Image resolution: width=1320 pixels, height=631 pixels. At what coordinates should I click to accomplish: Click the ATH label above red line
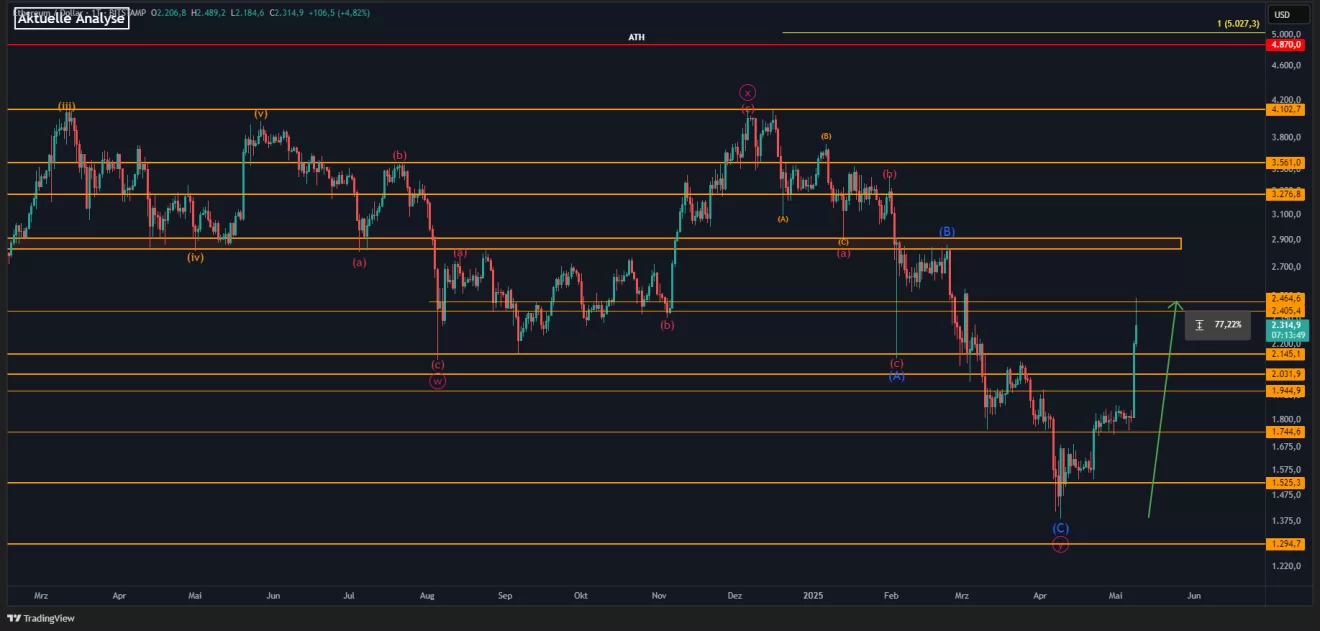pos(636,37)
